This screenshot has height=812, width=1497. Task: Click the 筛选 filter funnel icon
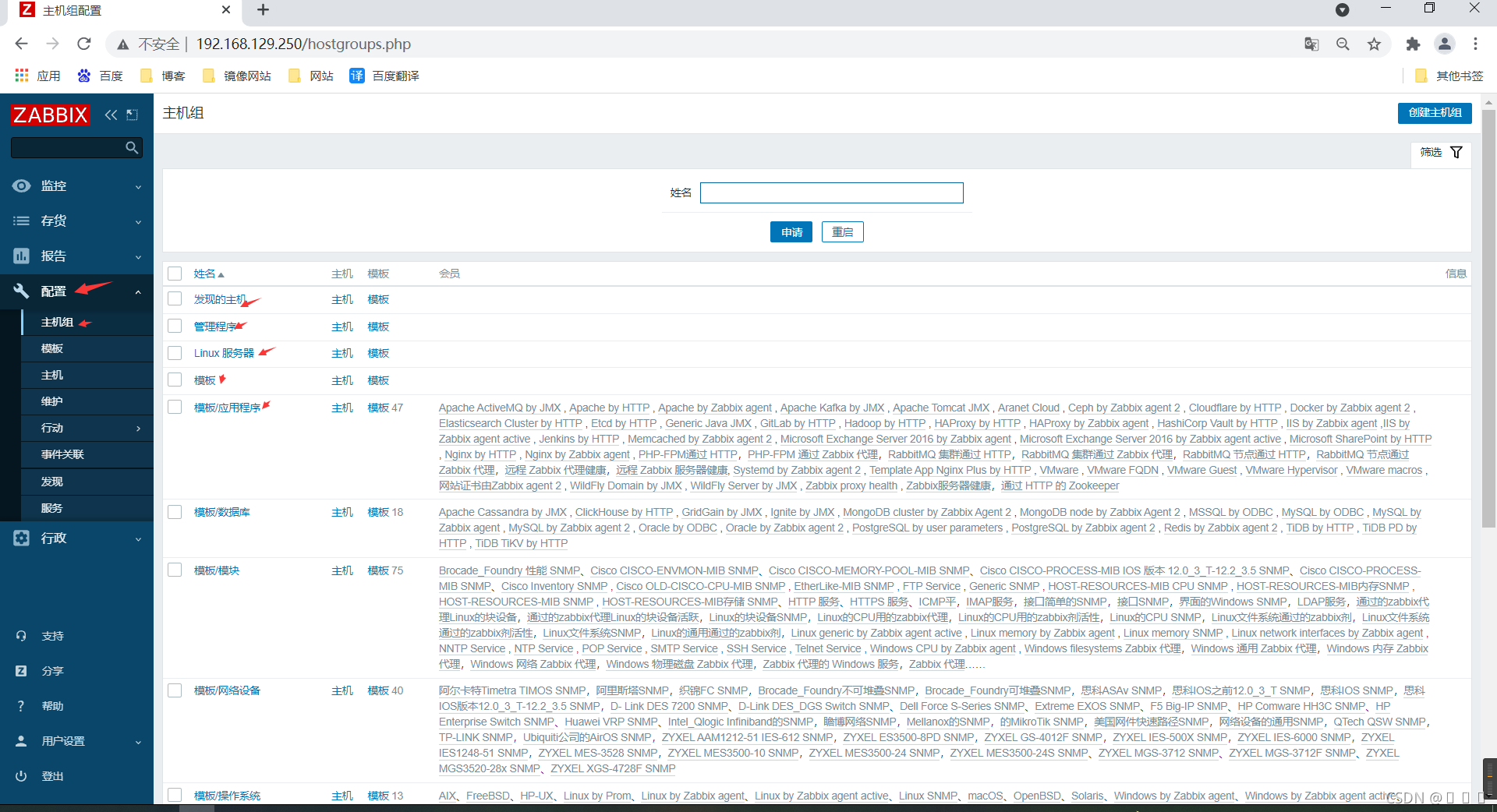pos(1456,152)
